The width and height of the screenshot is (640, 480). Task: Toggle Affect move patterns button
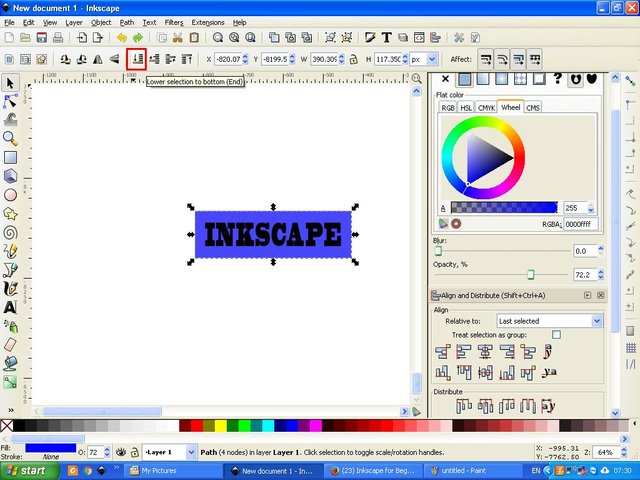click(534, 60)
